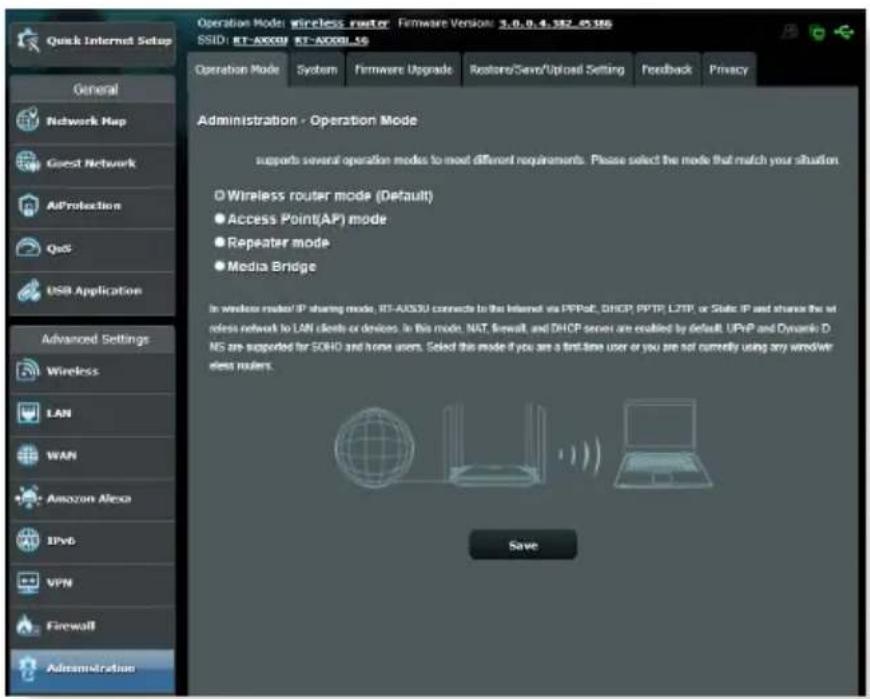Click Quick Internet Setup label text
The image size is (870, 699).
[x=109, y=40]
